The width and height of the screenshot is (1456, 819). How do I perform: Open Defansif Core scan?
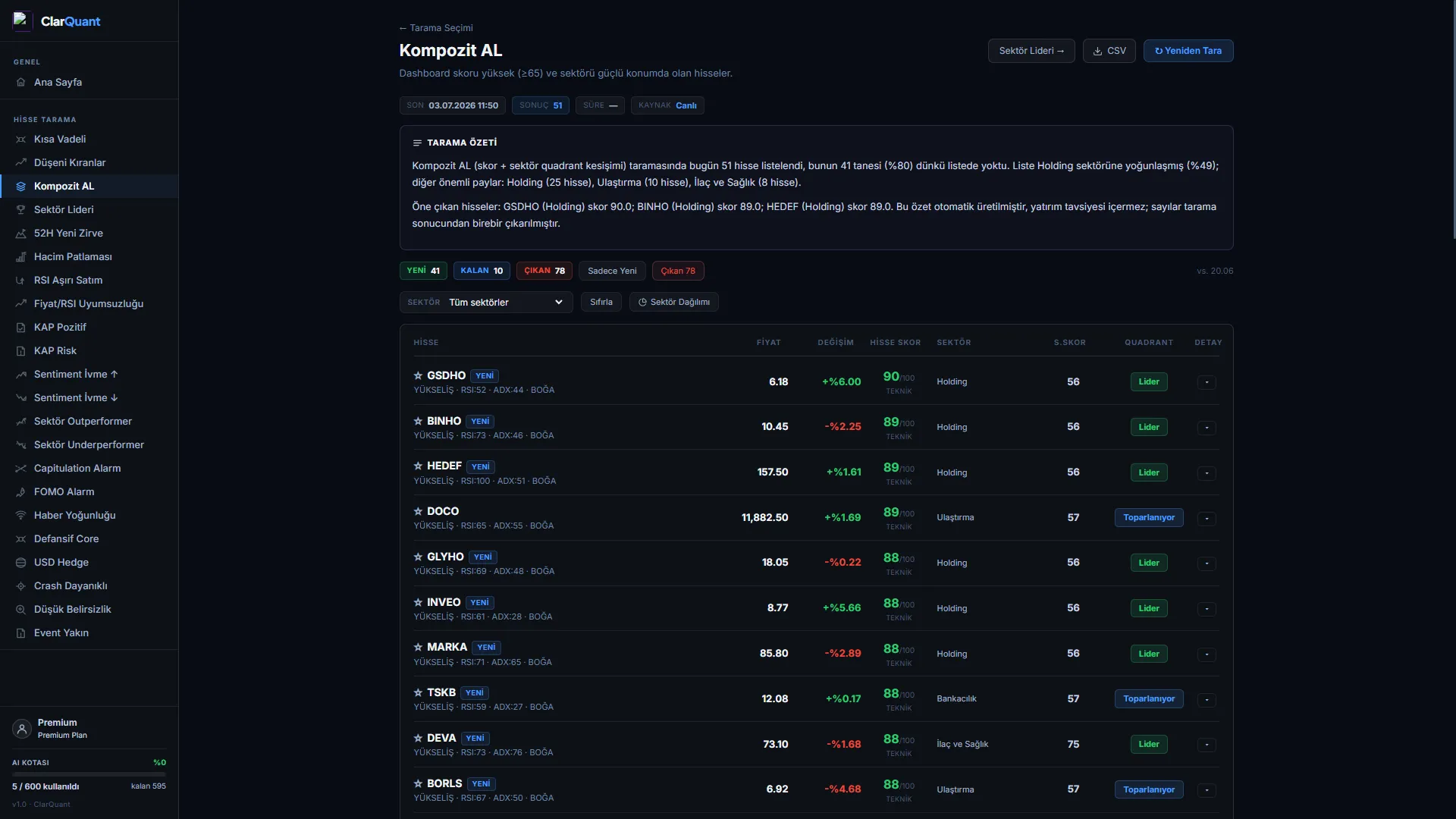[x=89, y=538]
